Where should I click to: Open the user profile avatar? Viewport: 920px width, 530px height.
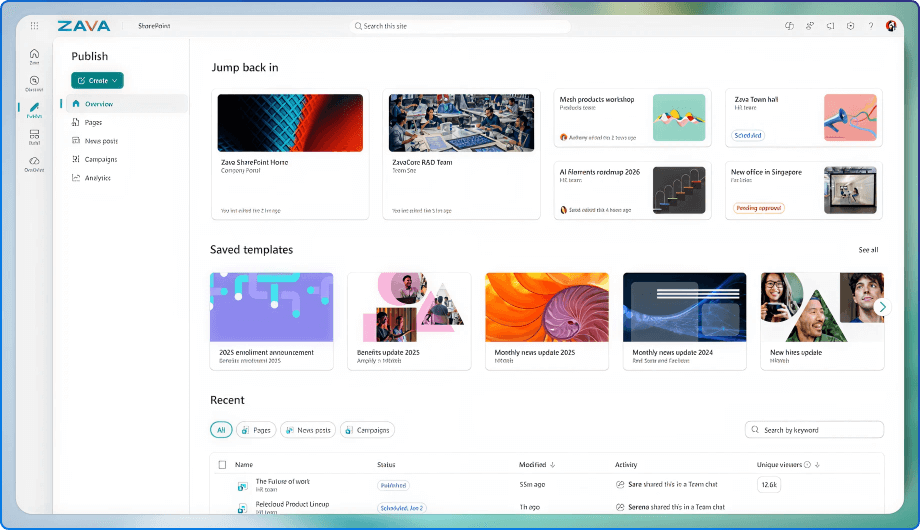point(891,26)
